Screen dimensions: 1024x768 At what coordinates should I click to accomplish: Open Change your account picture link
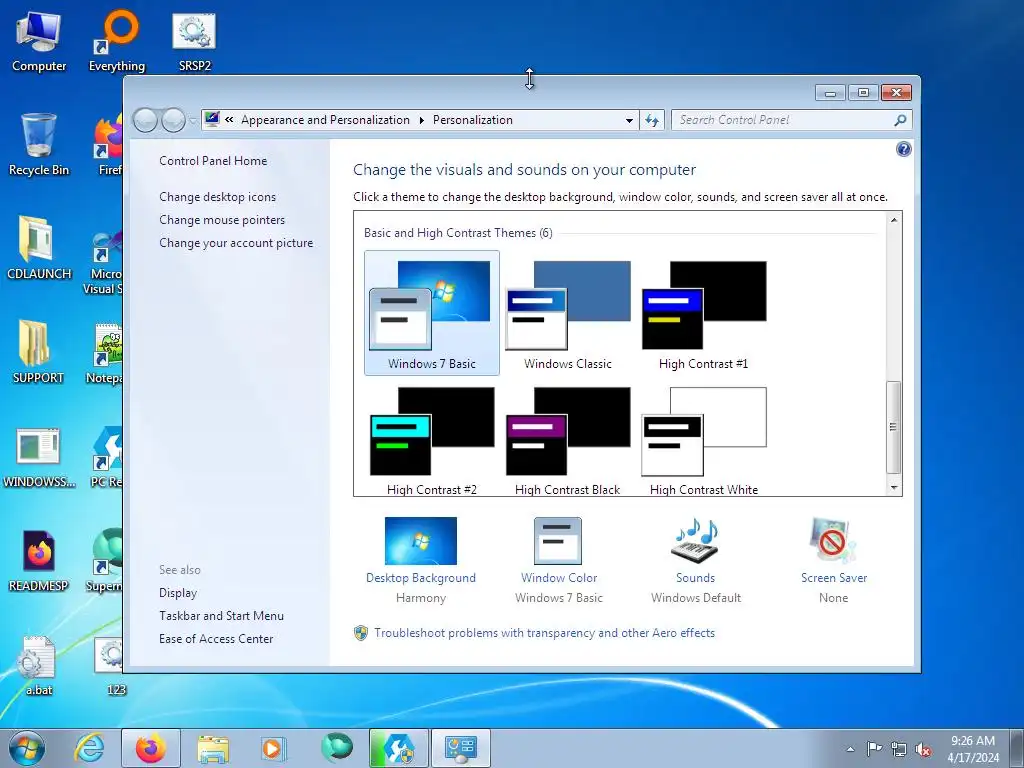click(x=236, y=243)
